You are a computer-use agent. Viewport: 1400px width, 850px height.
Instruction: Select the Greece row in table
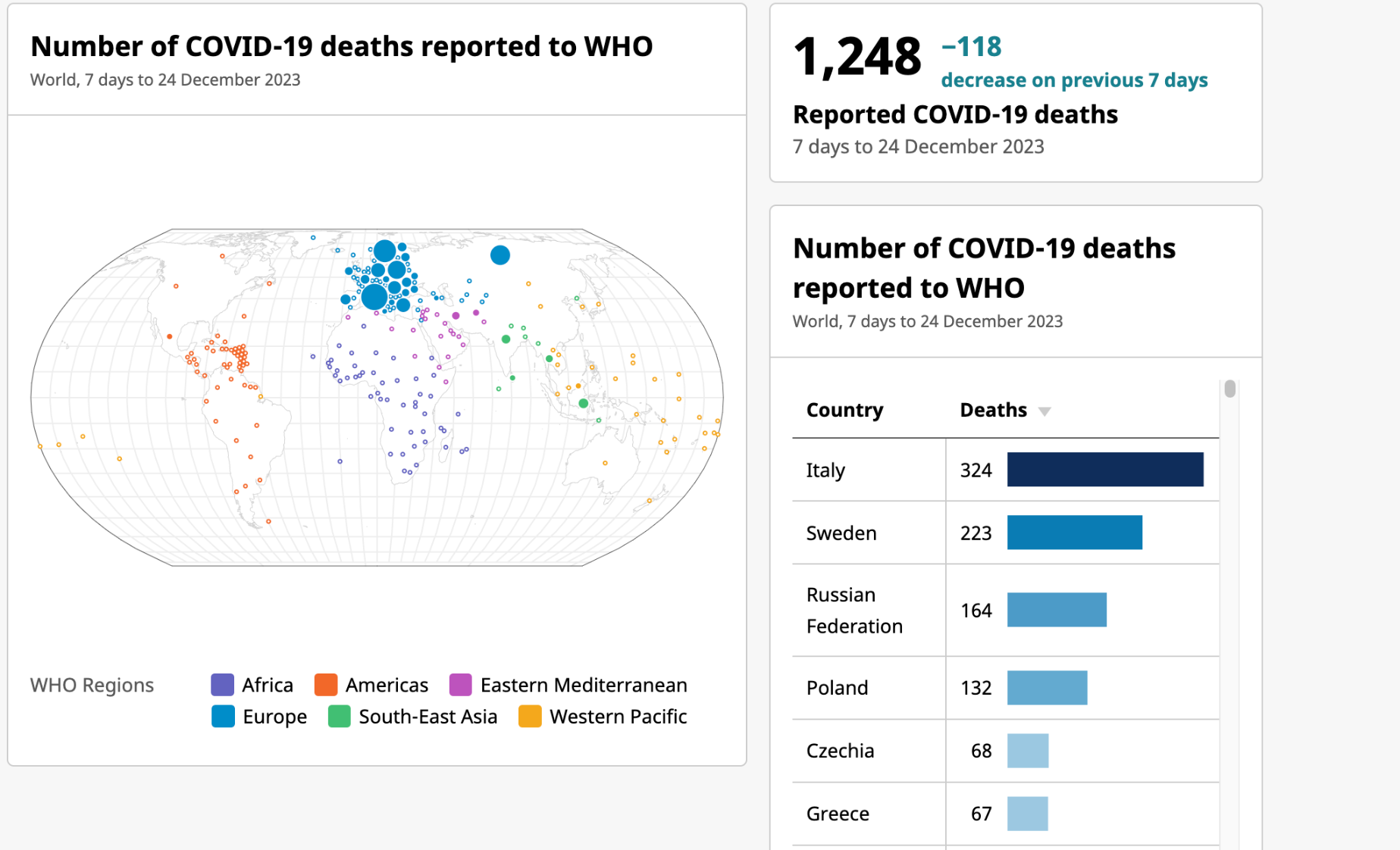point(838,814)
